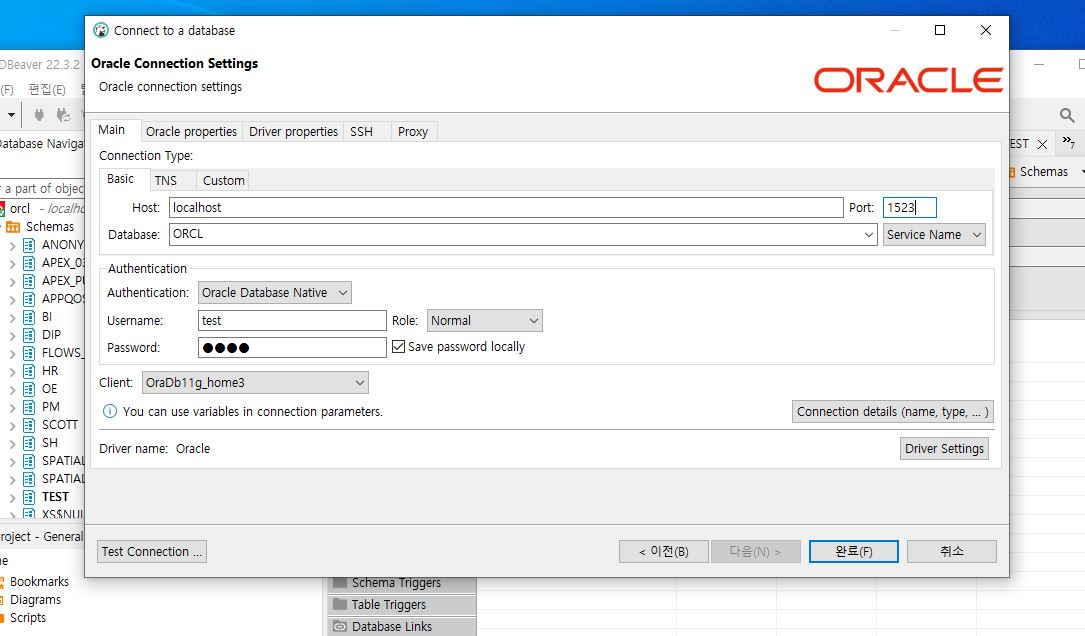The height and width of the screenshot is (636, 1085).
Task: Click the ANONY schema icon in navigator
Action: [29, 245]
